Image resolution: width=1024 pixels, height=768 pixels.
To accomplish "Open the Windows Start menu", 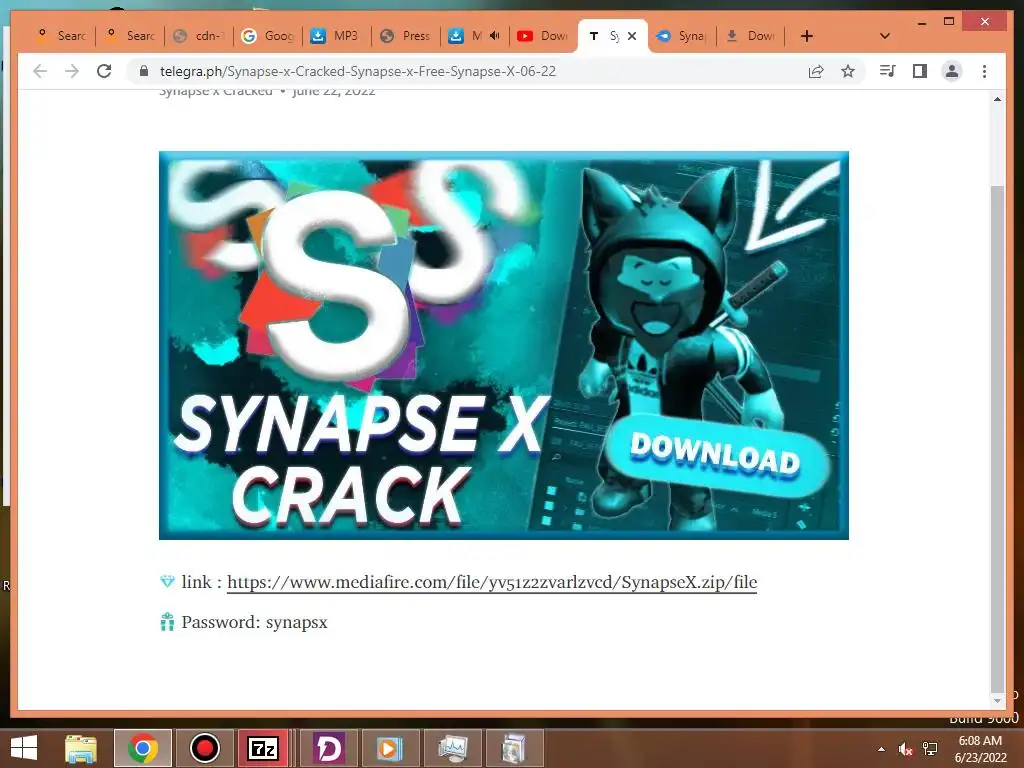I will point(24,748).
